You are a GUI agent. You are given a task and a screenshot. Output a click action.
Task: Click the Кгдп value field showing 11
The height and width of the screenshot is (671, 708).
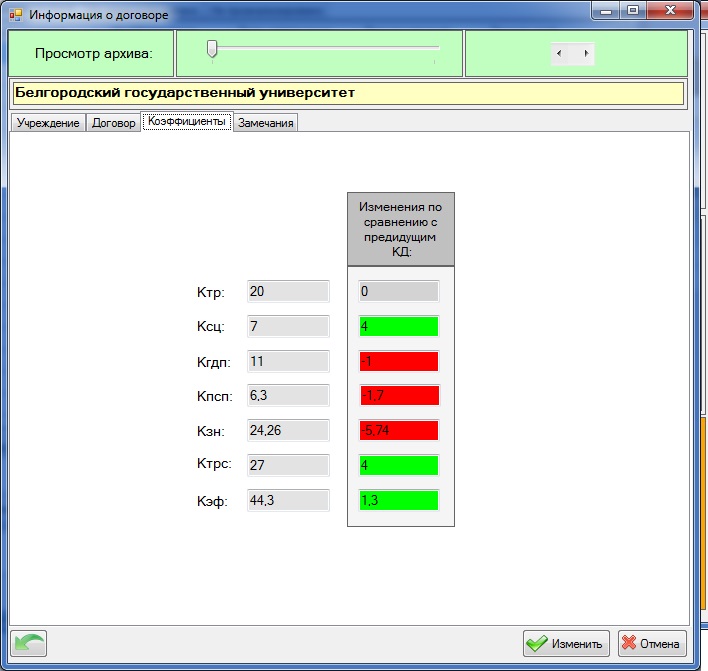click(x=288, y=361)
